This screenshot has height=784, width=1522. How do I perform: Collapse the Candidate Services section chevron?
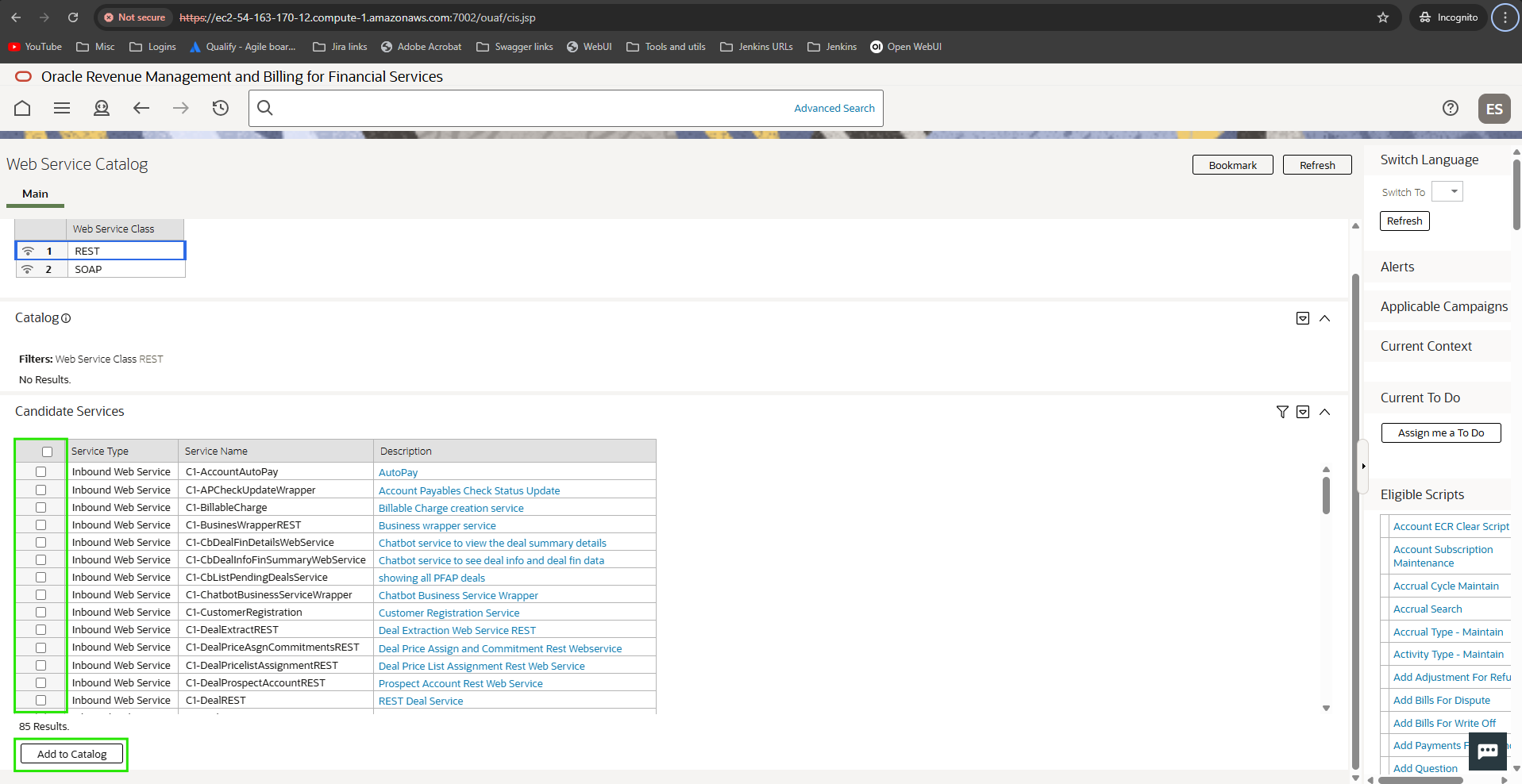click(1324, 412)
